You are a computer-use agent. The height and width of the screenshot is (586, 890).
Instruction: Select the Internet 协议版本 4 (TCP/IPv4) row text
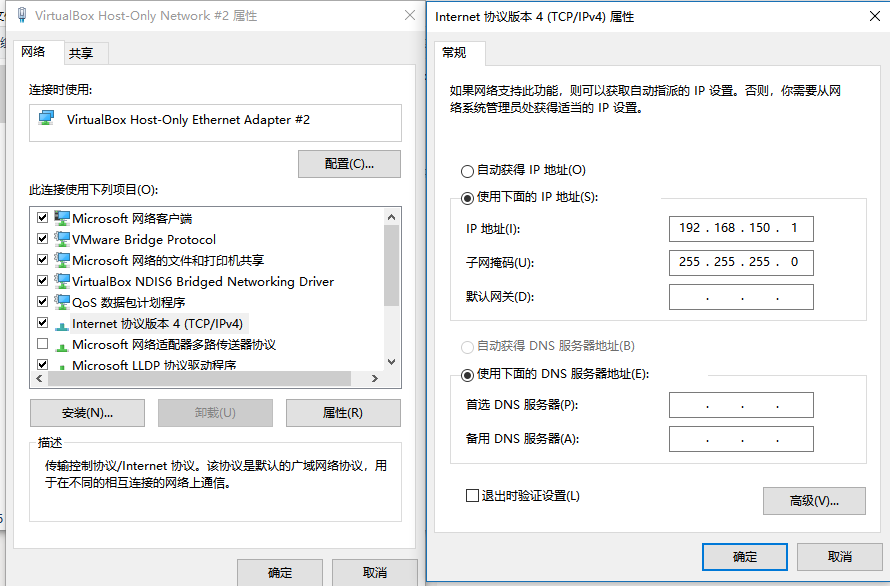tap(157, 324)
